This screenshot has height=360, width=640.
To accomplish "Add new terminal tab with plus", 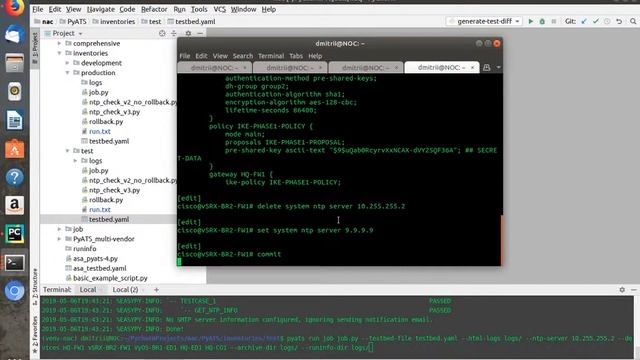I will coord(156,289).
